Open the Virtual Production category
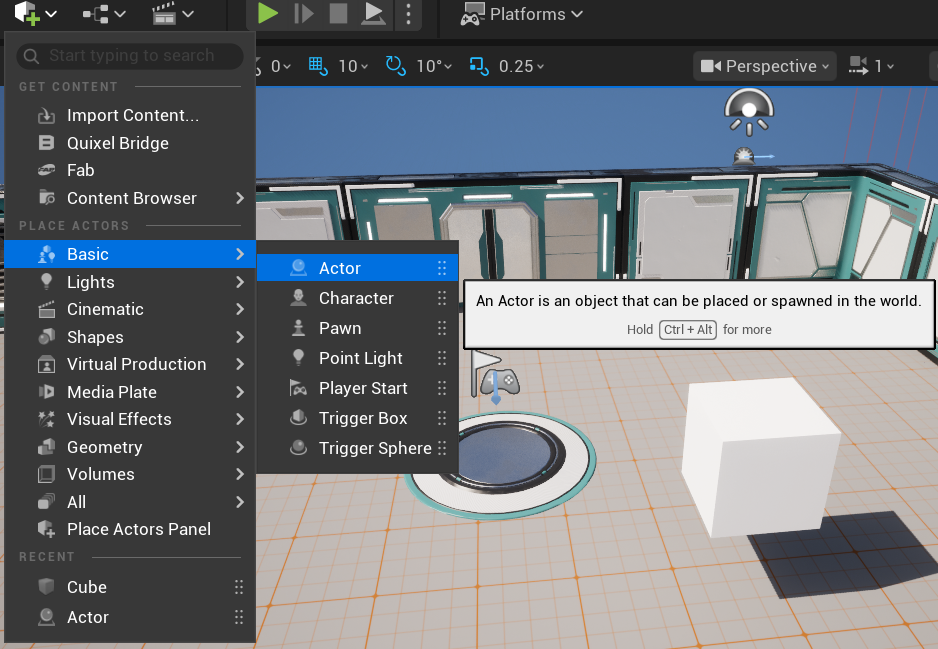Image resolution: width=938 pixels, height=649 pixels. pyautogui.click(x=130, y=364)
